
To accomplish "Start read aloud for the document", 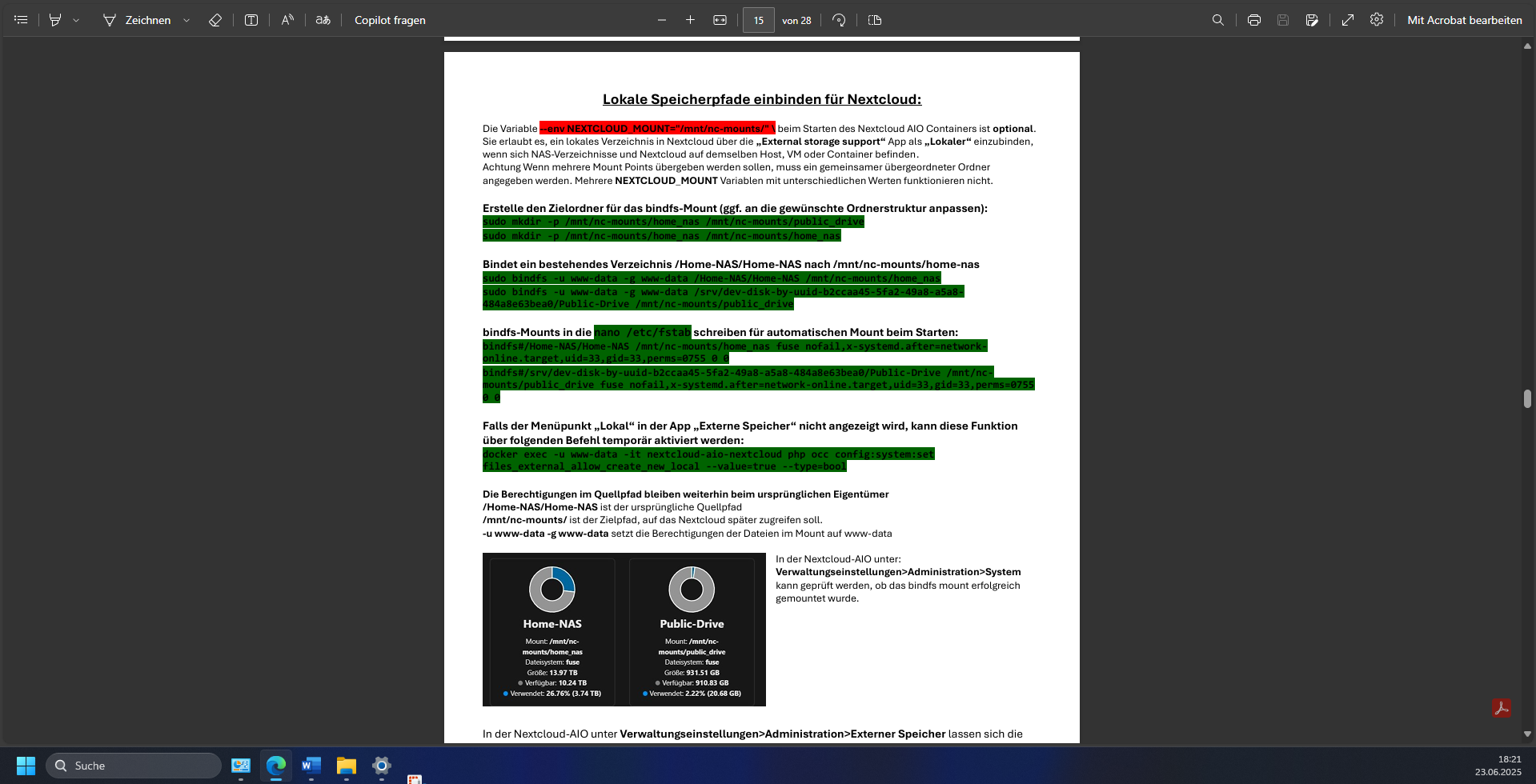I will click(287, 20).
